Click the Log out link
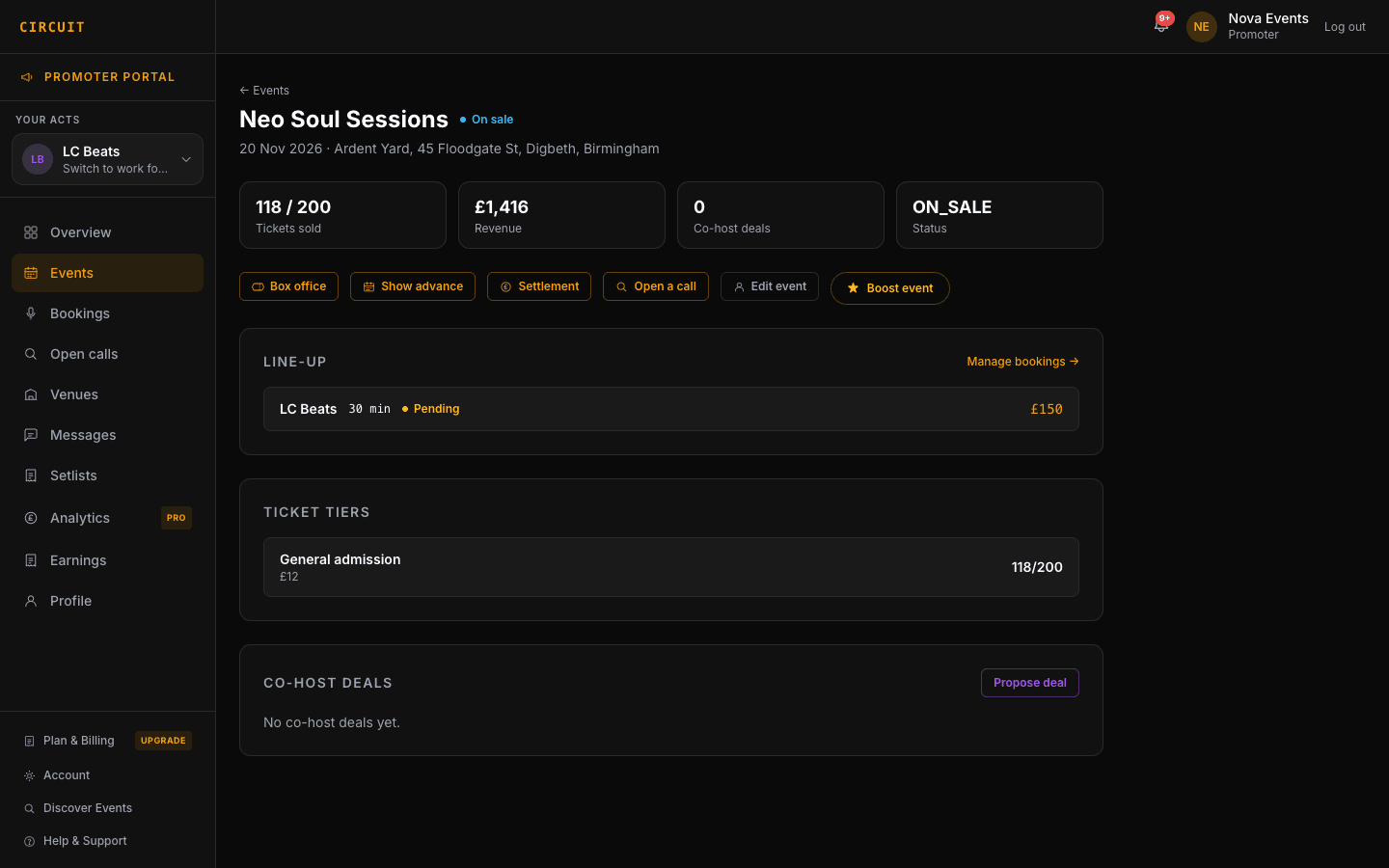The width and height of the screenshot is (1389, 868). pos(1345,27)
